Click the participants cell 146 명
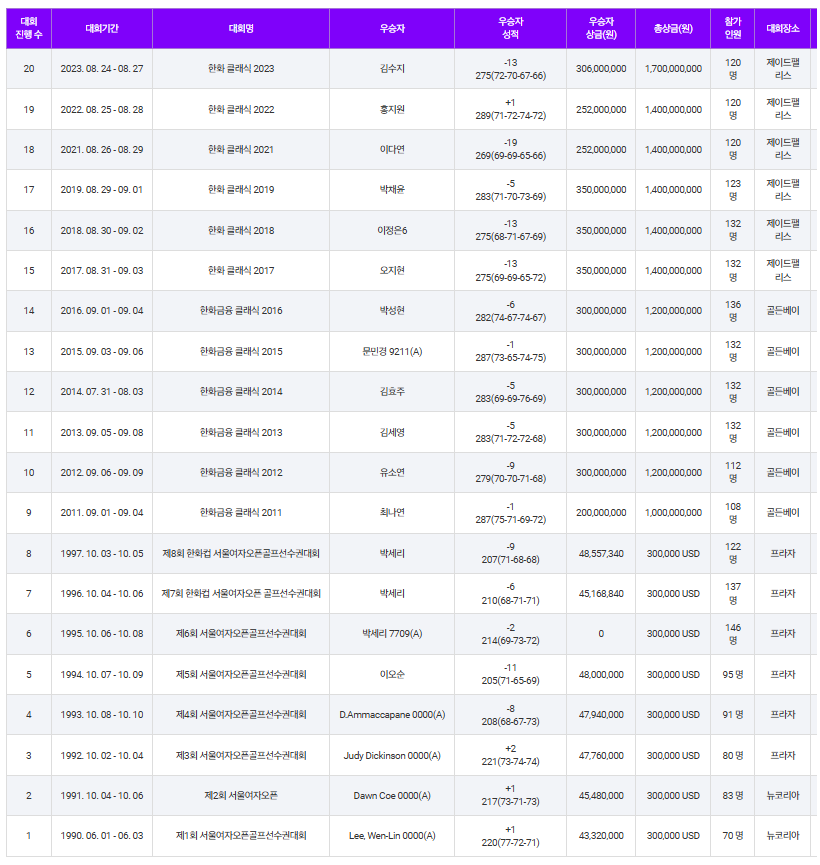The height and width of the screenshot is (865, 820). 733,634
